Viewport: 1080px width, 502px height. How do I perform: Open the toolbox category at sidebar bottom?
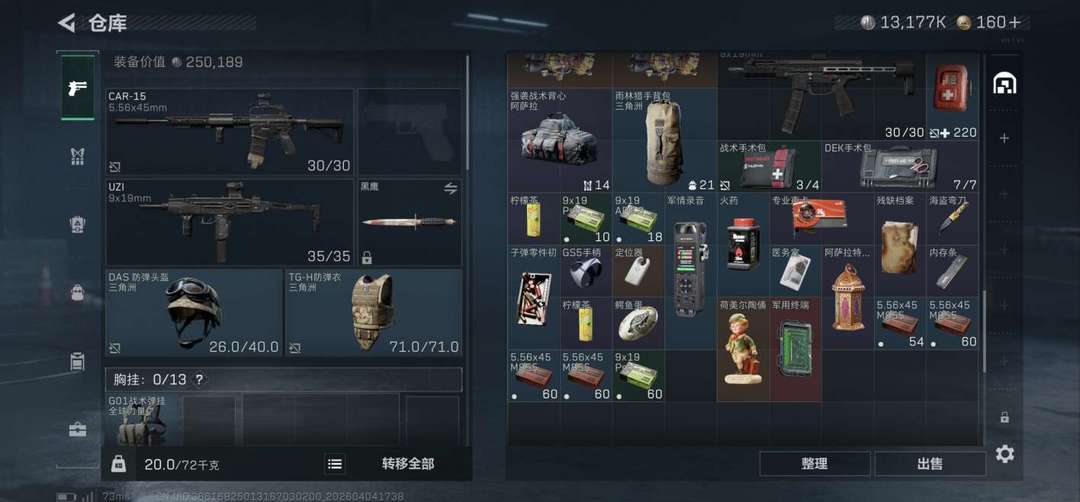point(78,430)
